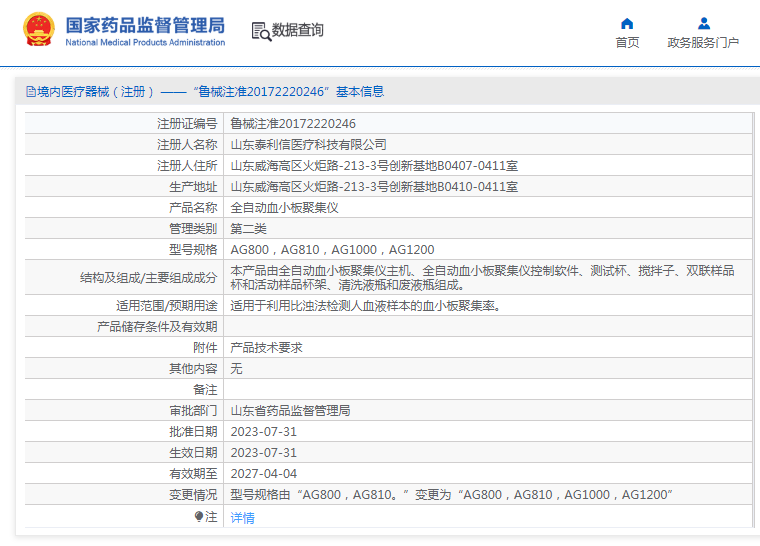Click the 首页 home icon
This screenshot has height=546, width=760.
click(x=627, y=24)
